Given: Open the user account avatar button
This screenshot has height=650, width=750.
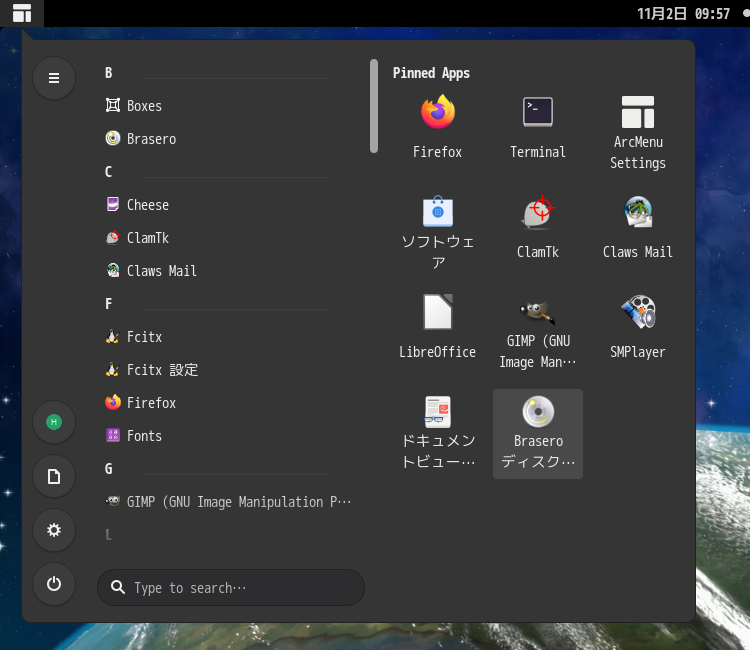Looking at the screenshot, I should [54, 422].
